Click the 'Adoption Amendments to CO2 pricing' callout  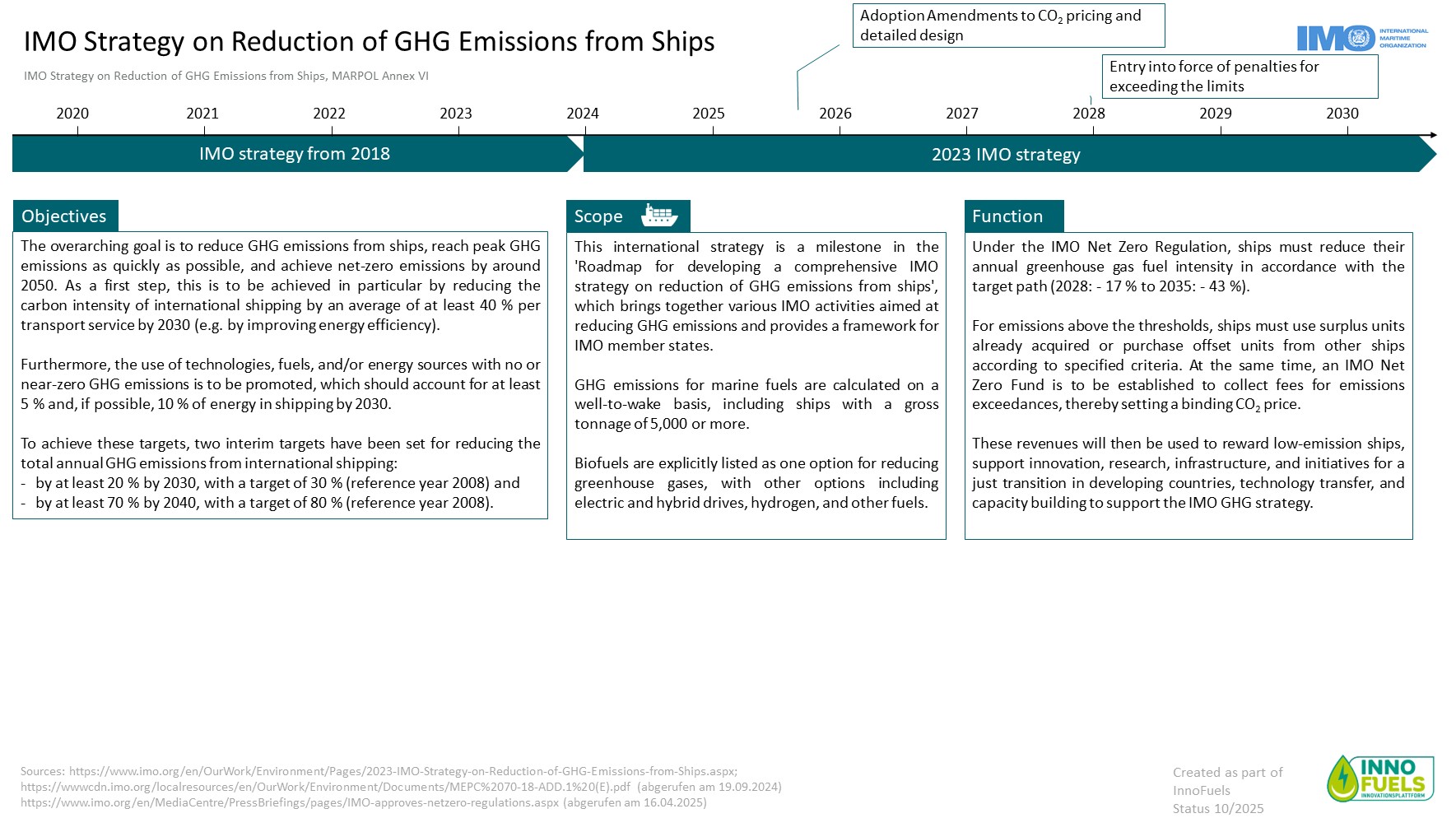1007,26
